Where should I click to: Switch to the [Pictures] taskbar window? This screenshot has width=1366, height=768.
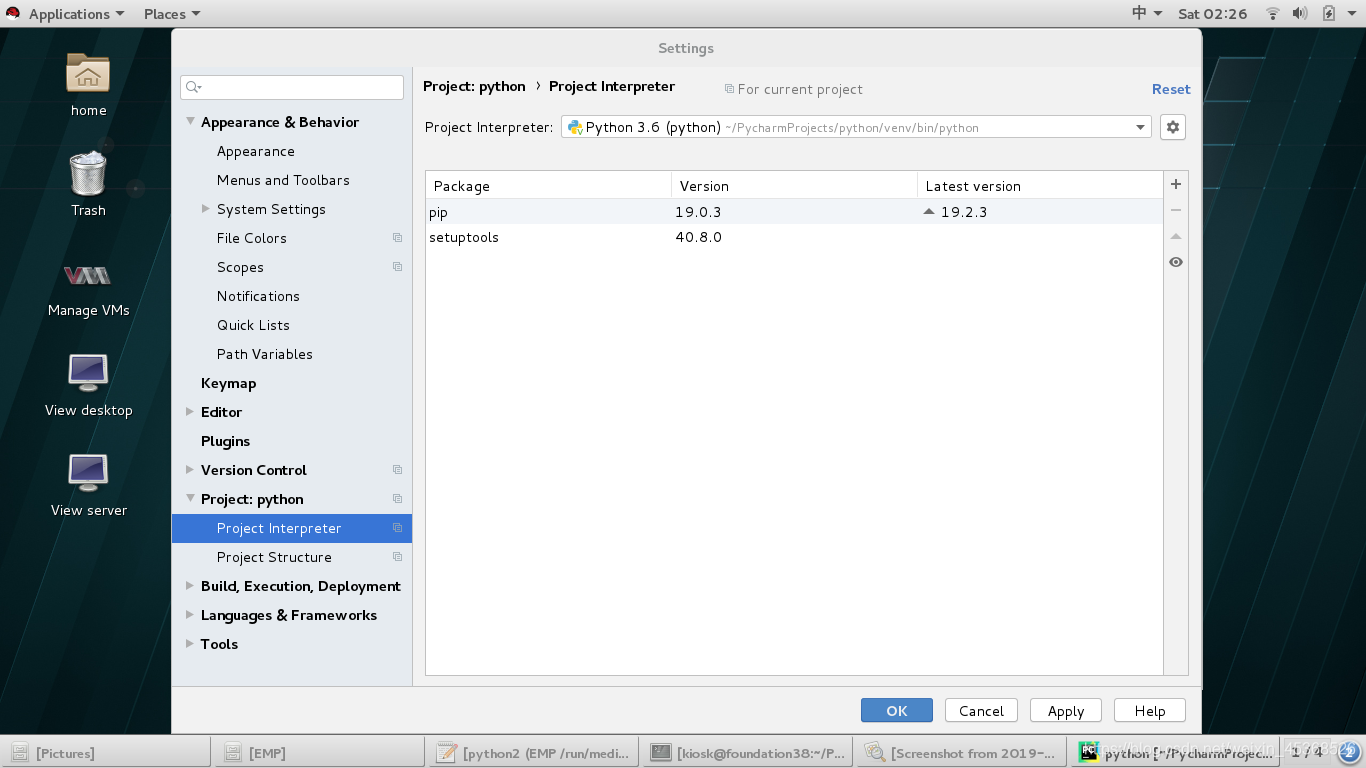pos(106,753)
